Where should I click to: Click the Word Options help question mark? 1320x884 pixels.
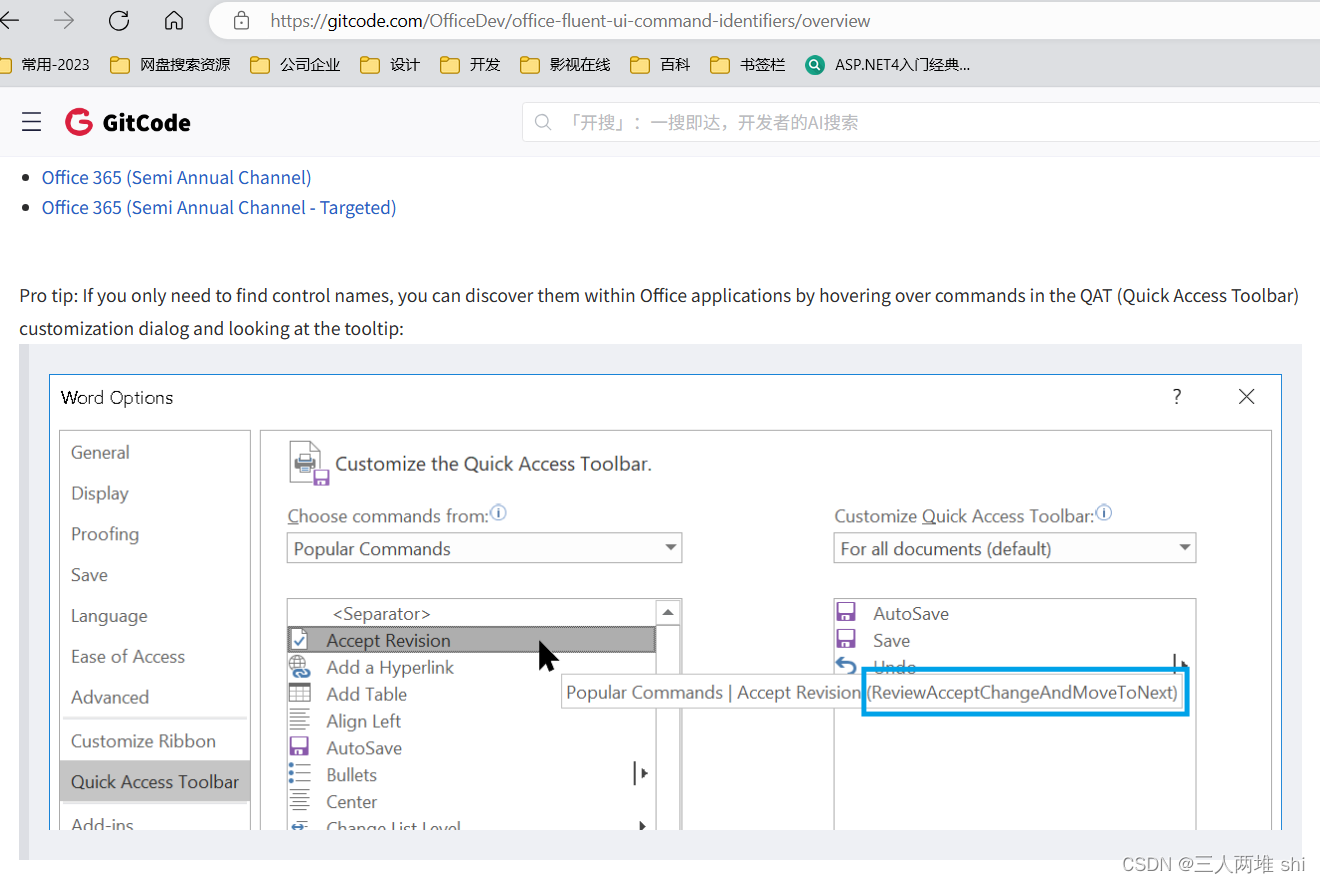point(1177,396)
